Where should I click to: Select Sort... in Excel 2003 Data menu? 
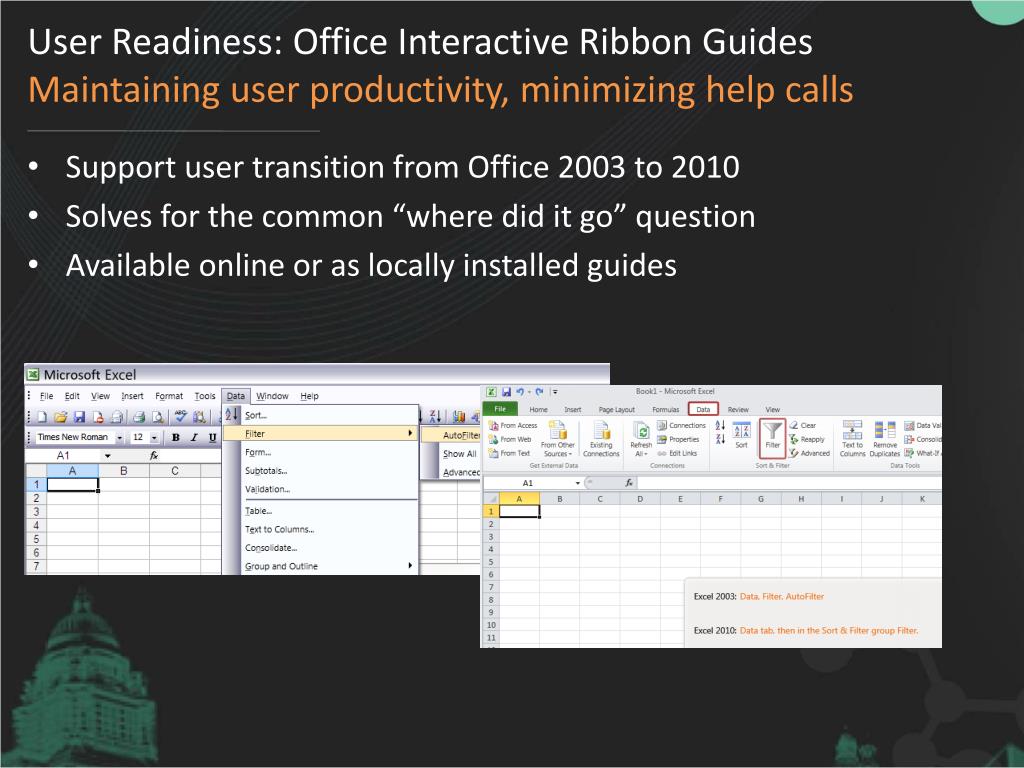point(320,415)
